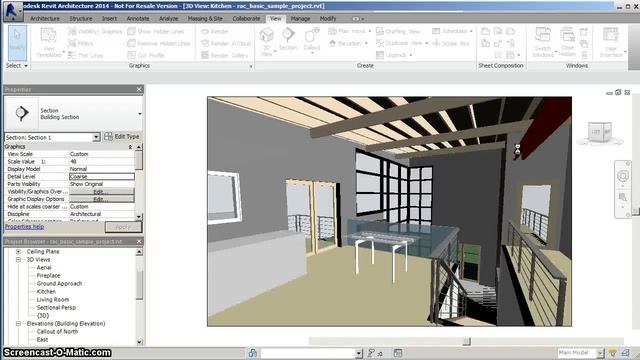The image size is (640, 360).
Task: Select the Modify tool
Action: point(17,42)
